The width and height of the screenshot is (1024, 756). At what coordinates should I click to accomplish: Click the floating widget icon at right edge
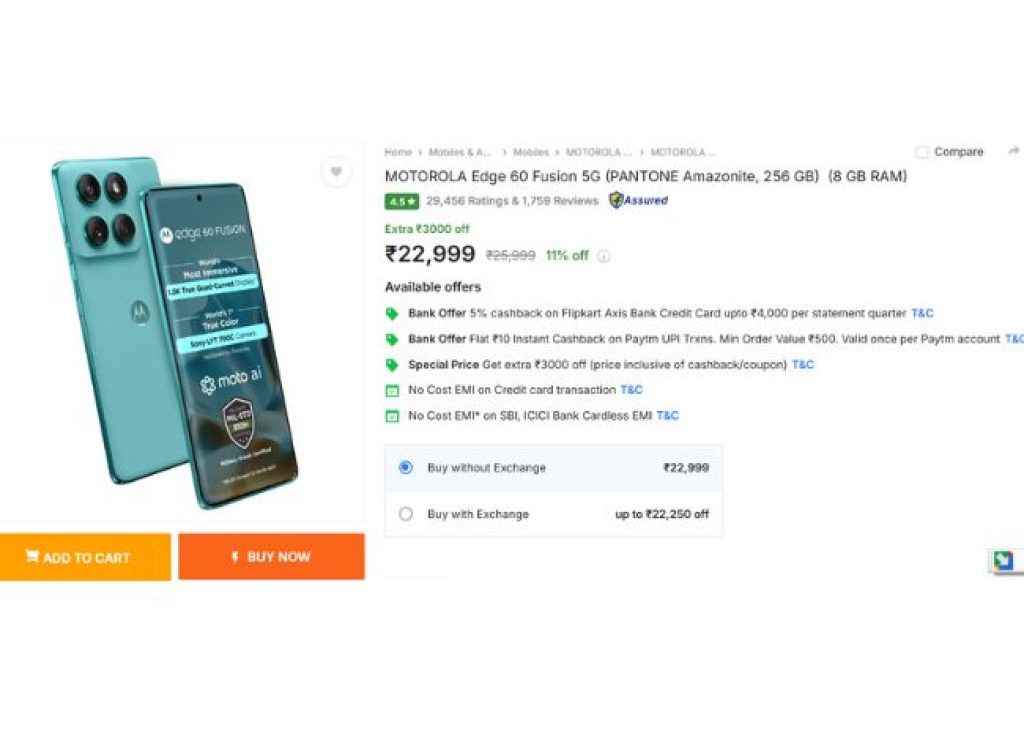pos(1003,560)
